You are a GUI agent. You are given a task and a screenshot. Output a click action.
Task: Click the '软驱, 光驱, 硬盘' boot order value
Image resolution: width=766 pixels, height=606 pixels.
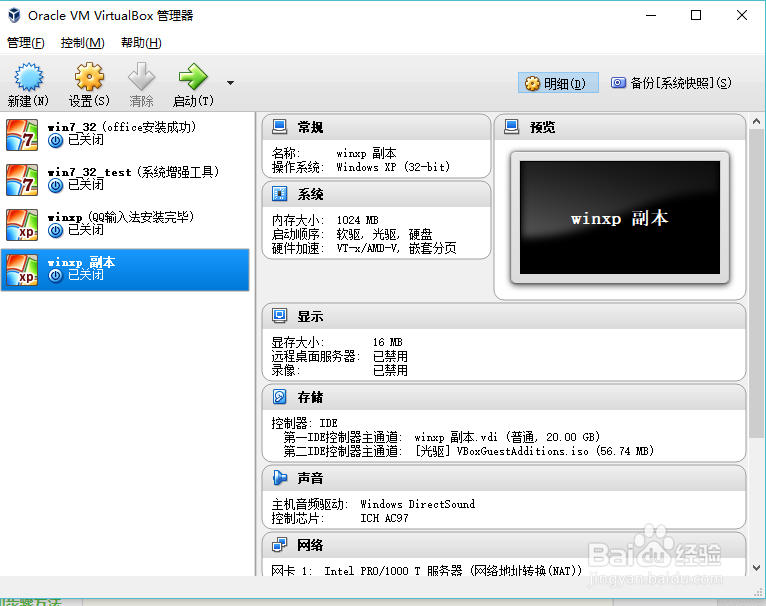pos(384,235)
